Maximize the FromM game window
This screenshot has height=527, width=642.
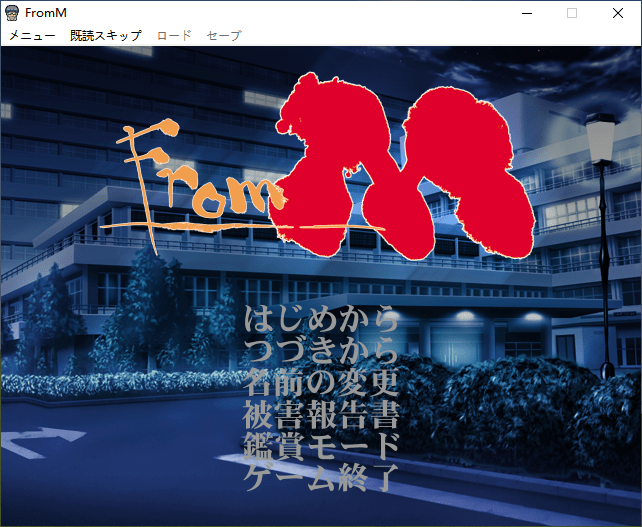pos(572,13)
